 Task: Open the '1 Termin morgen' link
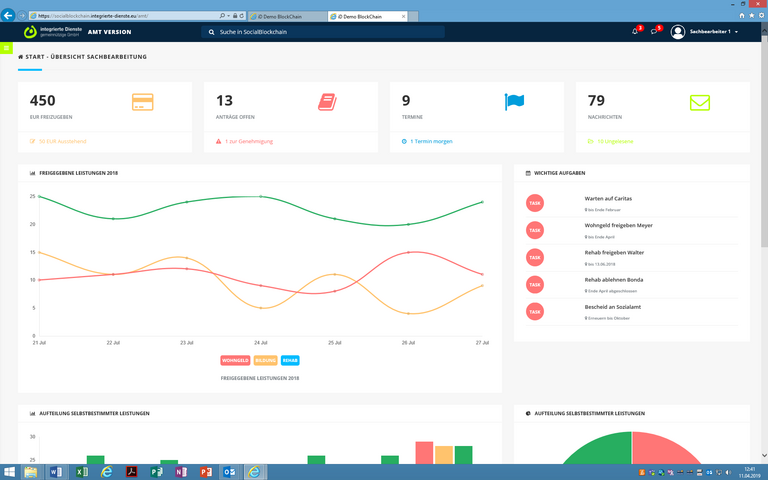pyautogui.click(x=431, y=141)
